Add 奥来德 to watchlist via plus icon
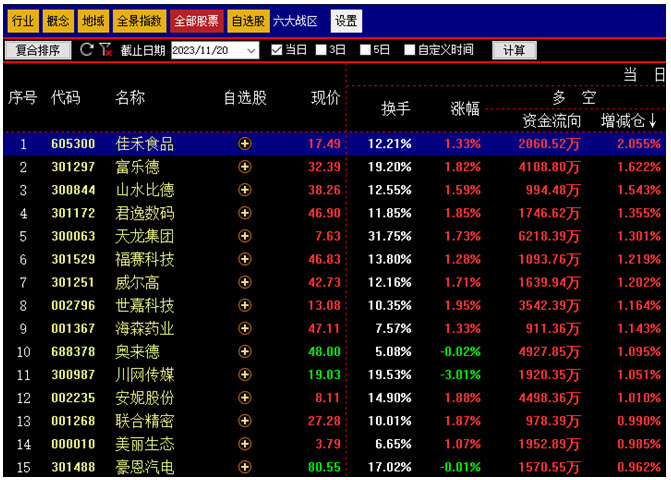 click(x=245, y=352)
